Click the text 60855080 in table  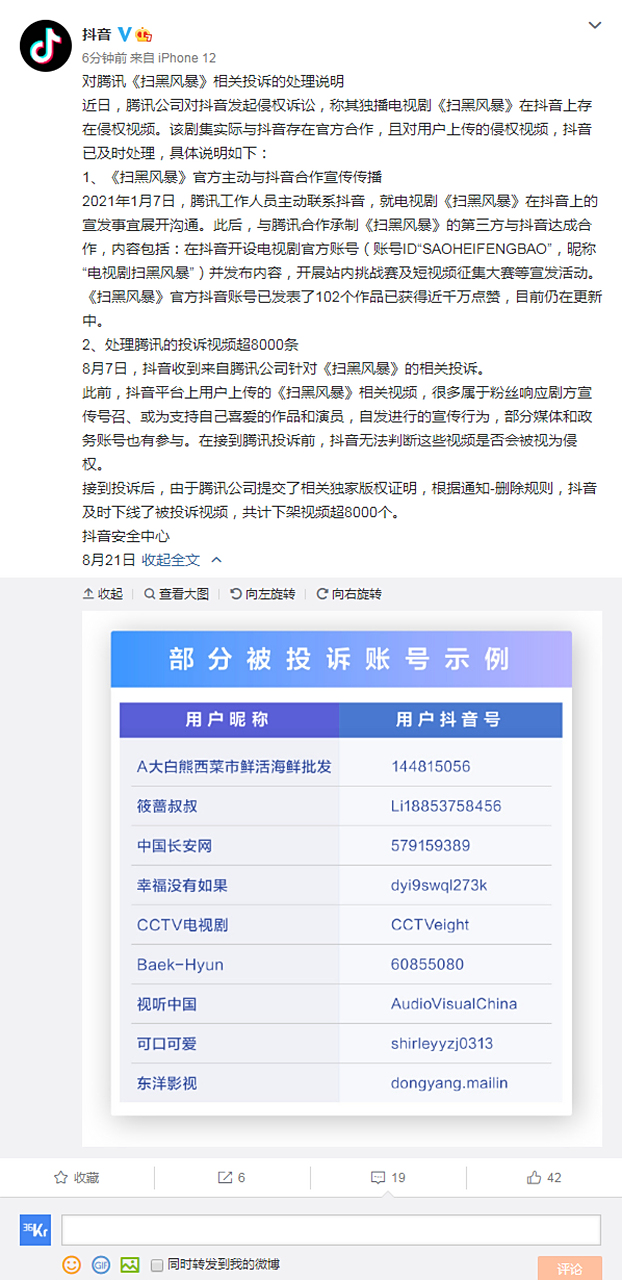click(428, 965)
